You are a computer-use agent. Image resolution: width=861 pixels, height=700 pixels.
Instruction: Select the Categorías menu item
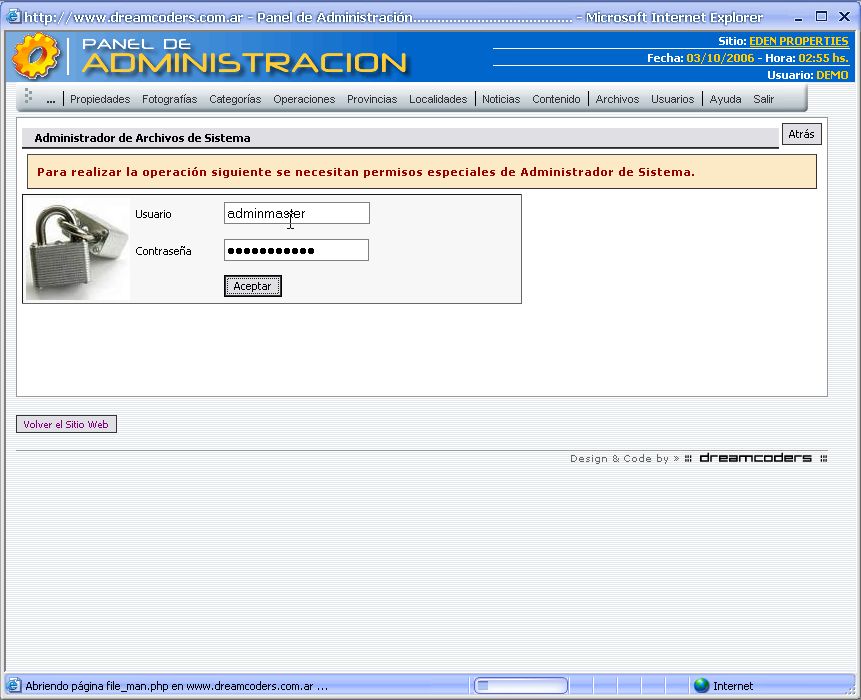point(235,99)
